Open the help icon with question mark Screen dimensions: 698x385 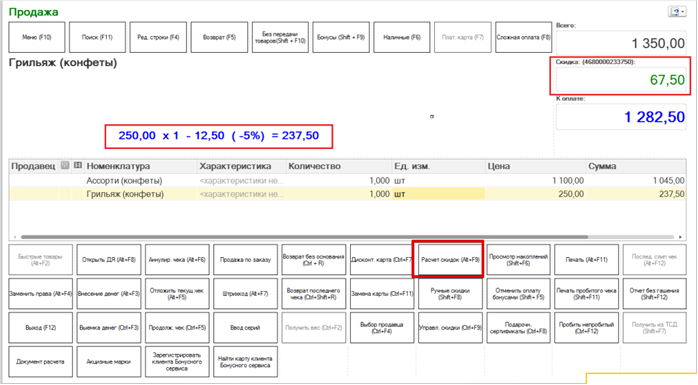point(677,12)
